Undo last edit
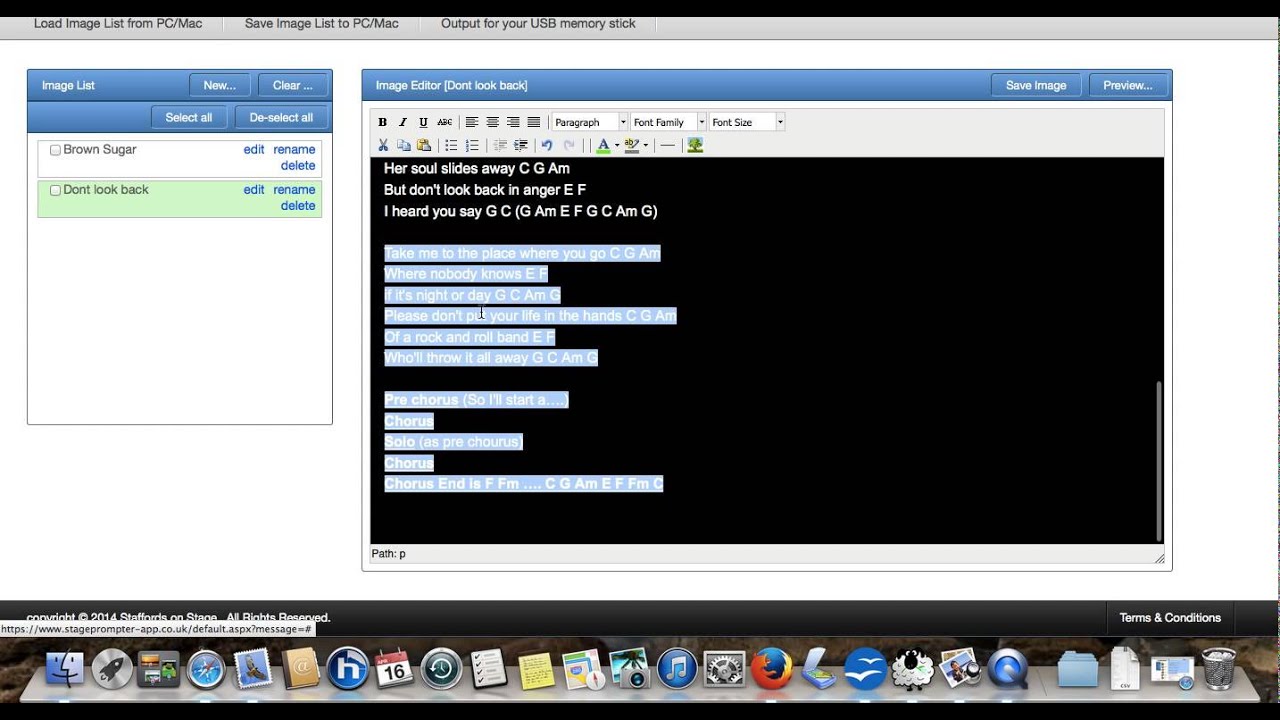The height and width of the screenshot is (720, 1280). pos(547,145)
